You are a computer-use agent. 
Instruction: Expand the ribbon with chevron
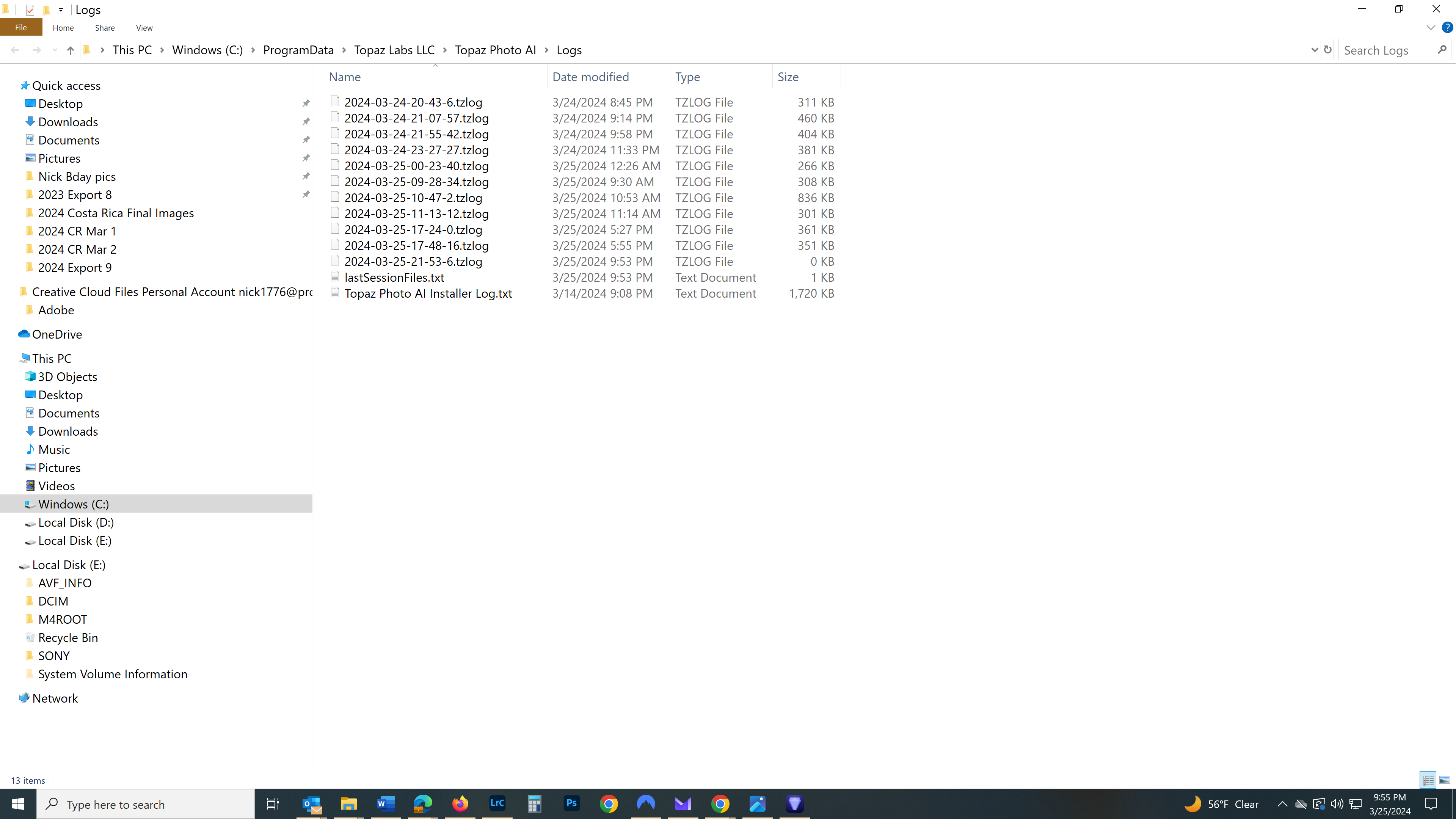coord(1431,27)
